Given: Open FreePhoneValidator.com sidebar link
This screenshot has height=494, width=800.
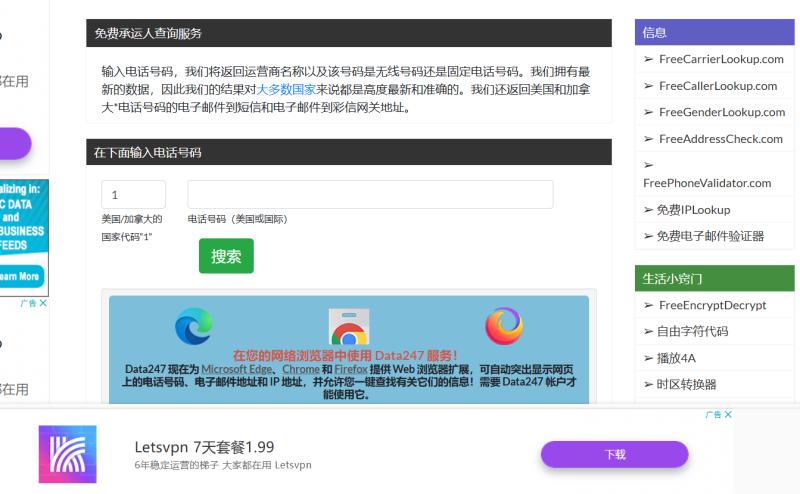Looking at the screenshot, I should tap(707, 183).
